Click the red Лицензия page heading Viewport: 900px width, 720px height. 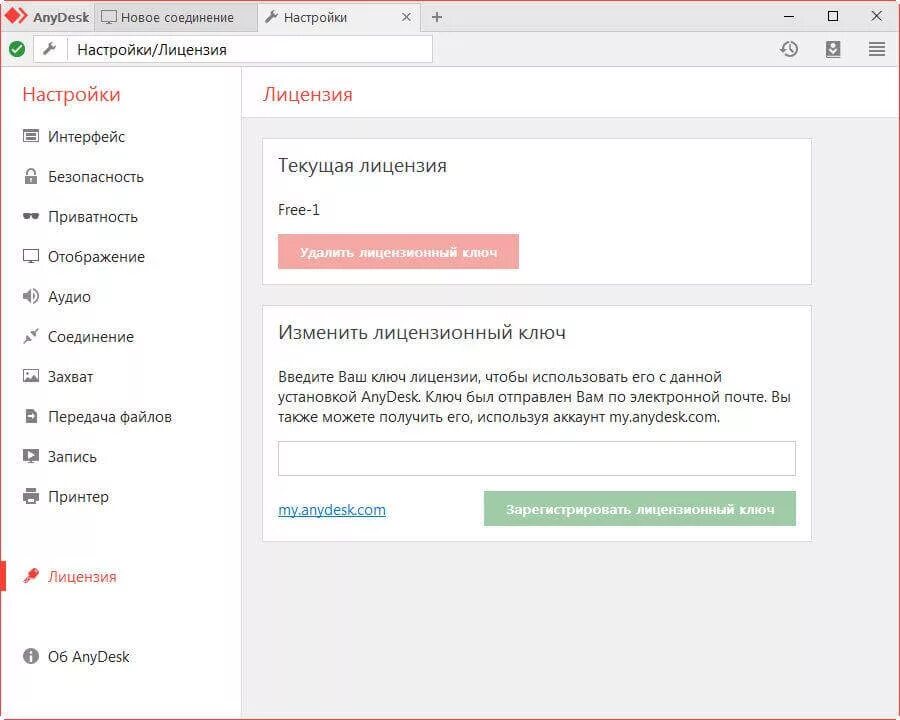(308, 94)
